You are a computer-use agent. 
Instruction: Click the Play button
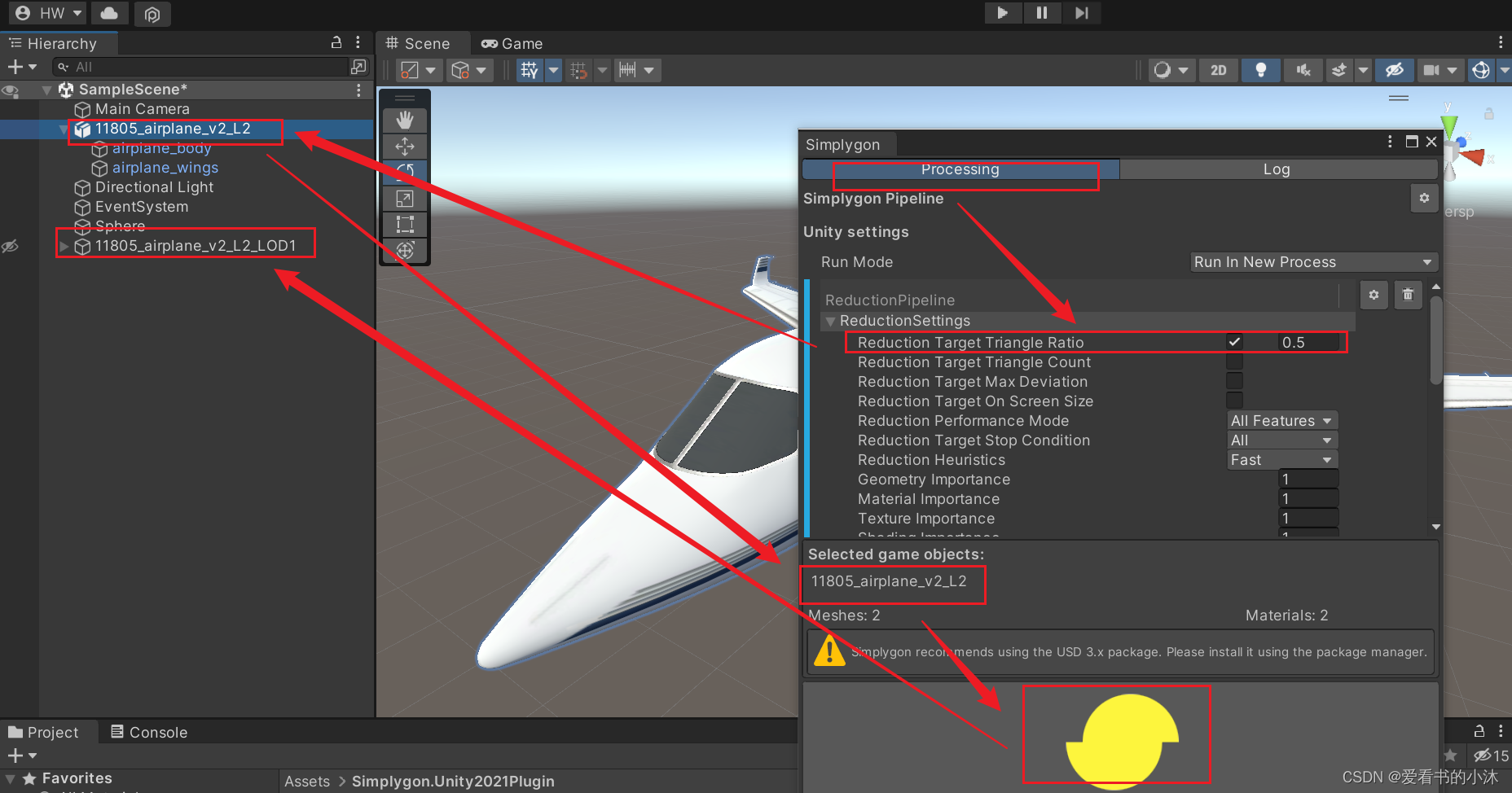[1003, 13]
